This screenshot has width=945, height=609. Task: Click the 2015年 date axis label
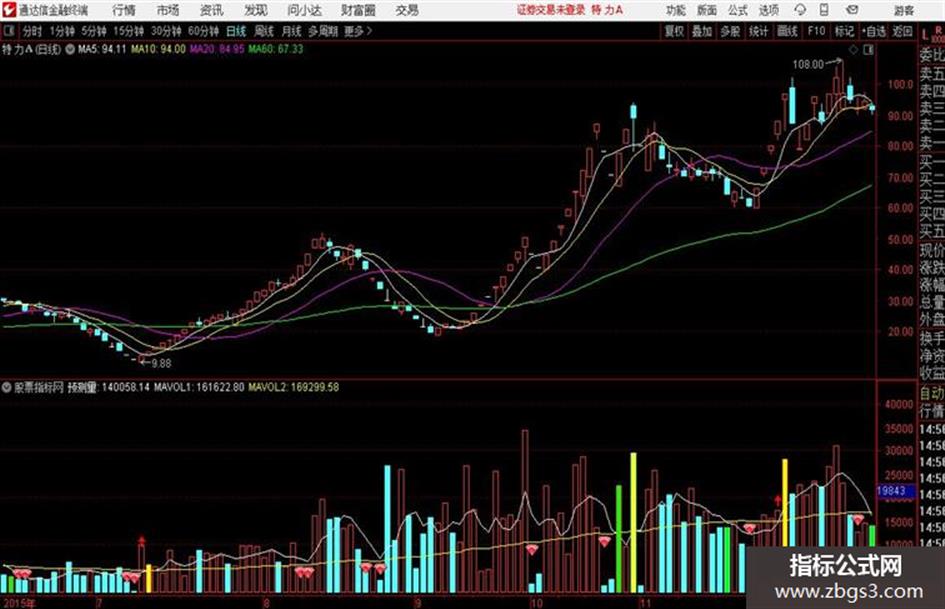[x=19, y=602]
